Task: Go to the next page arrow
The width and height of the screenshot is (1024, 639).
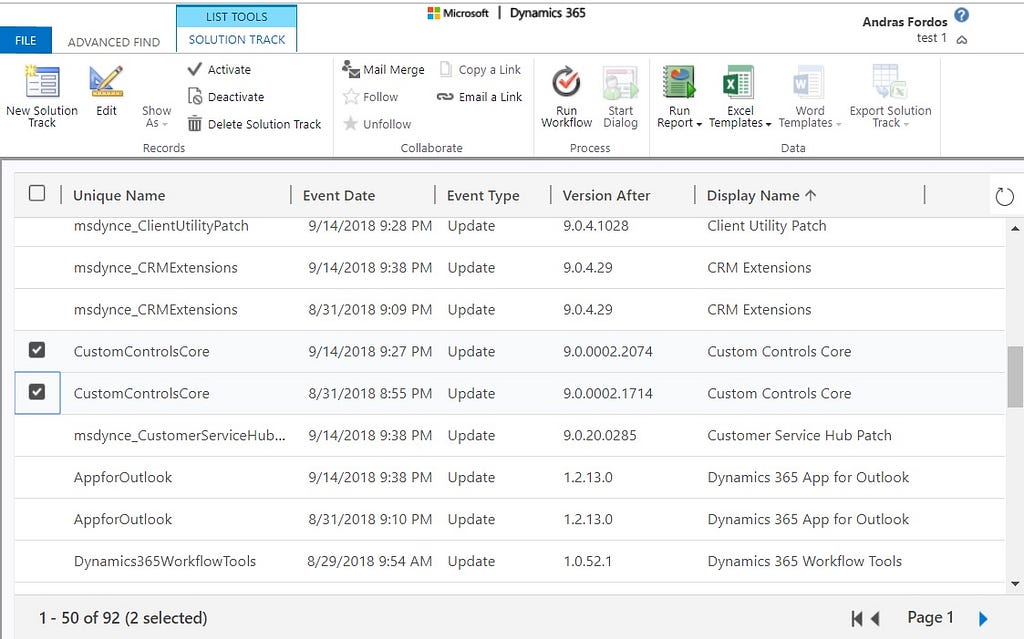Action: click(x=984, y=618)
